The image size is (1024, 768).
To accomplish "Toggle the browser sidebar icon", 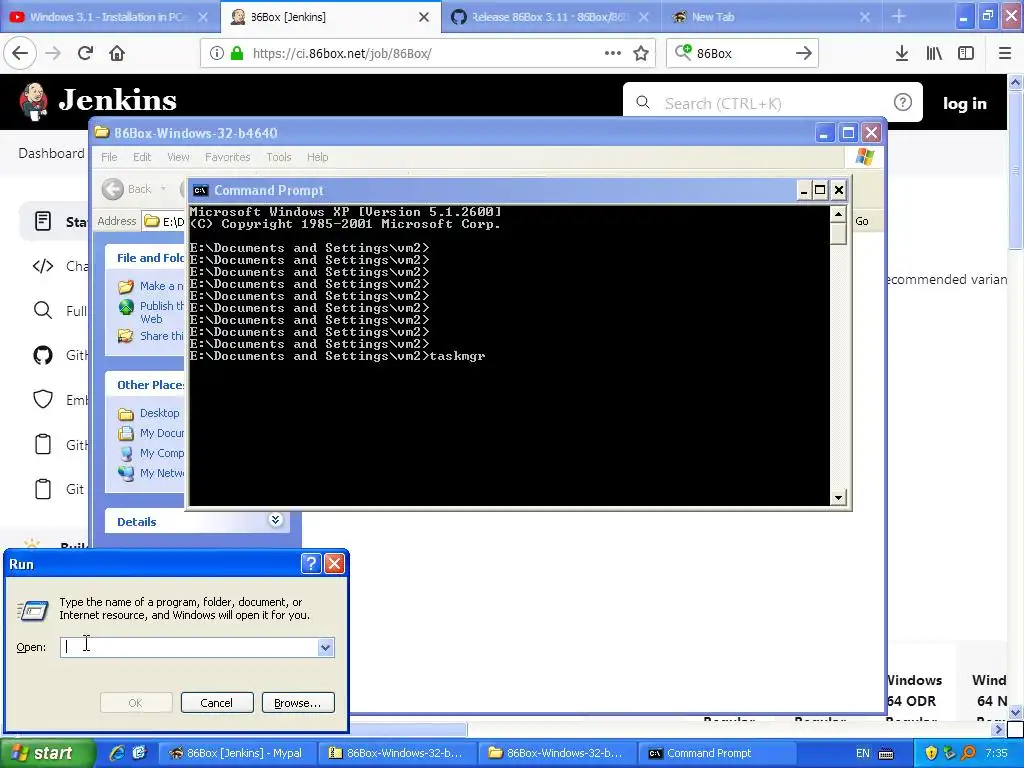I will (x=966, y=53).
